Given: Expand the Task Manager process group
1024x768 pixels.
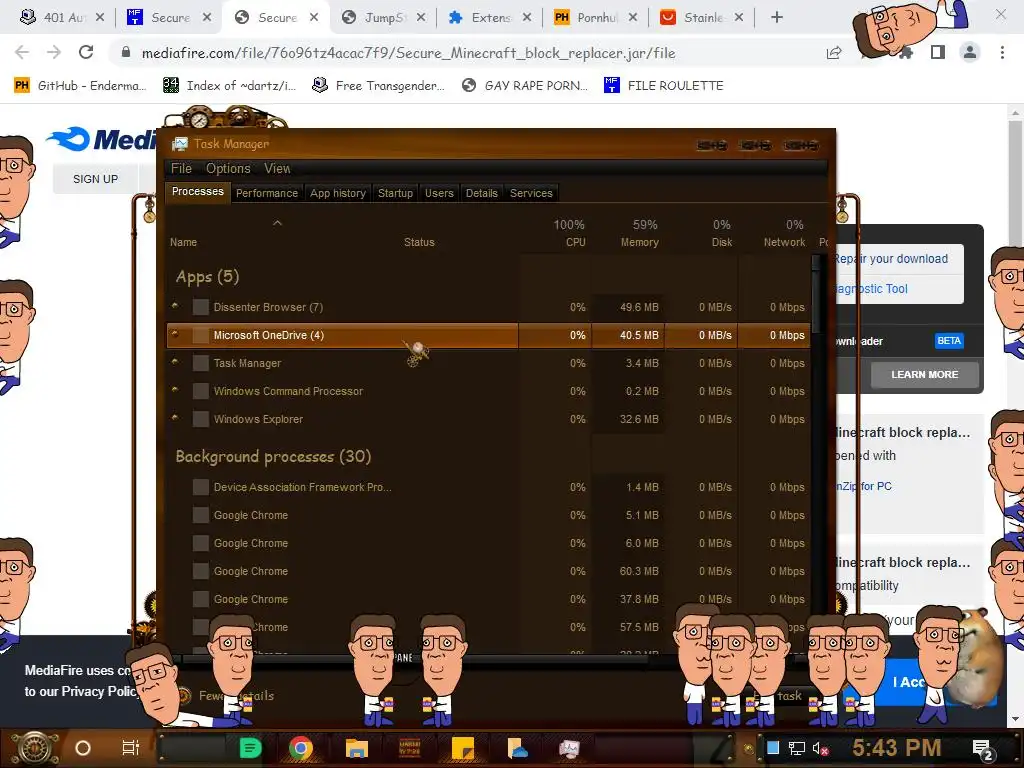Looking at the screenshot, I should point(175,362).
